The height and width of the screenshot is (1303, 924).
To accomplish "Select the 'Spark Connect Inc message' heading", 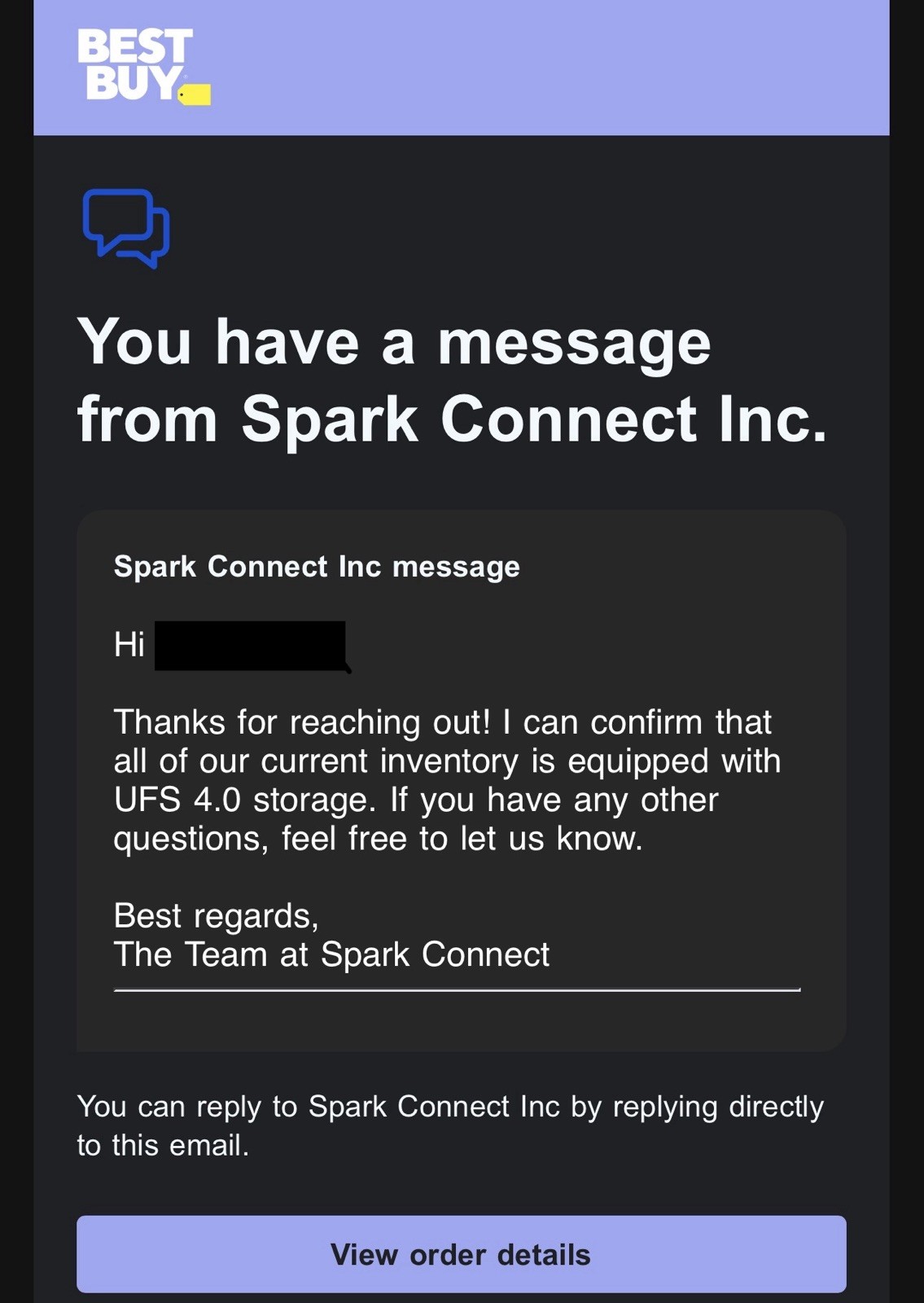I will tap(317, 567).
